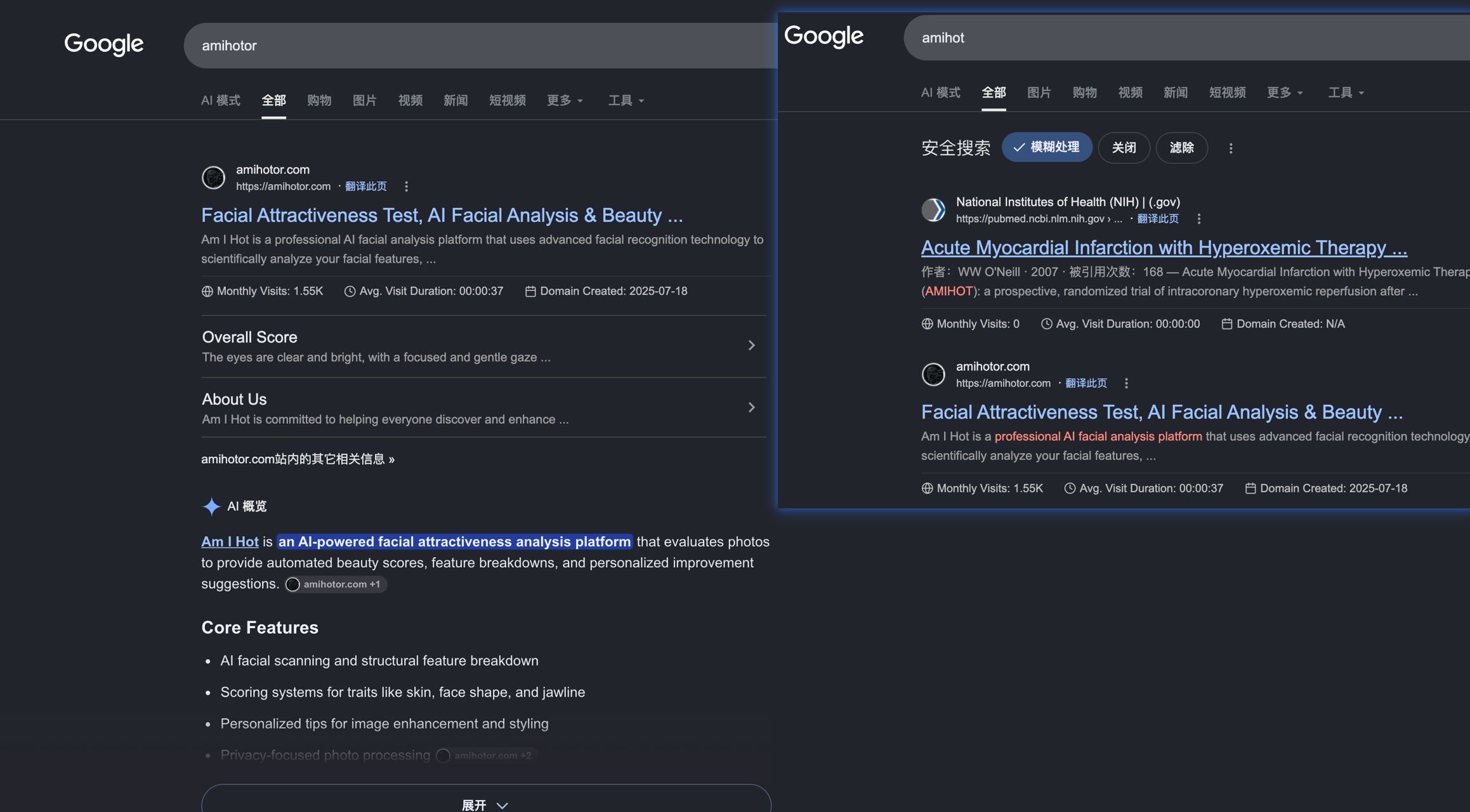Click the Google logo in right window

click(824, 36)
